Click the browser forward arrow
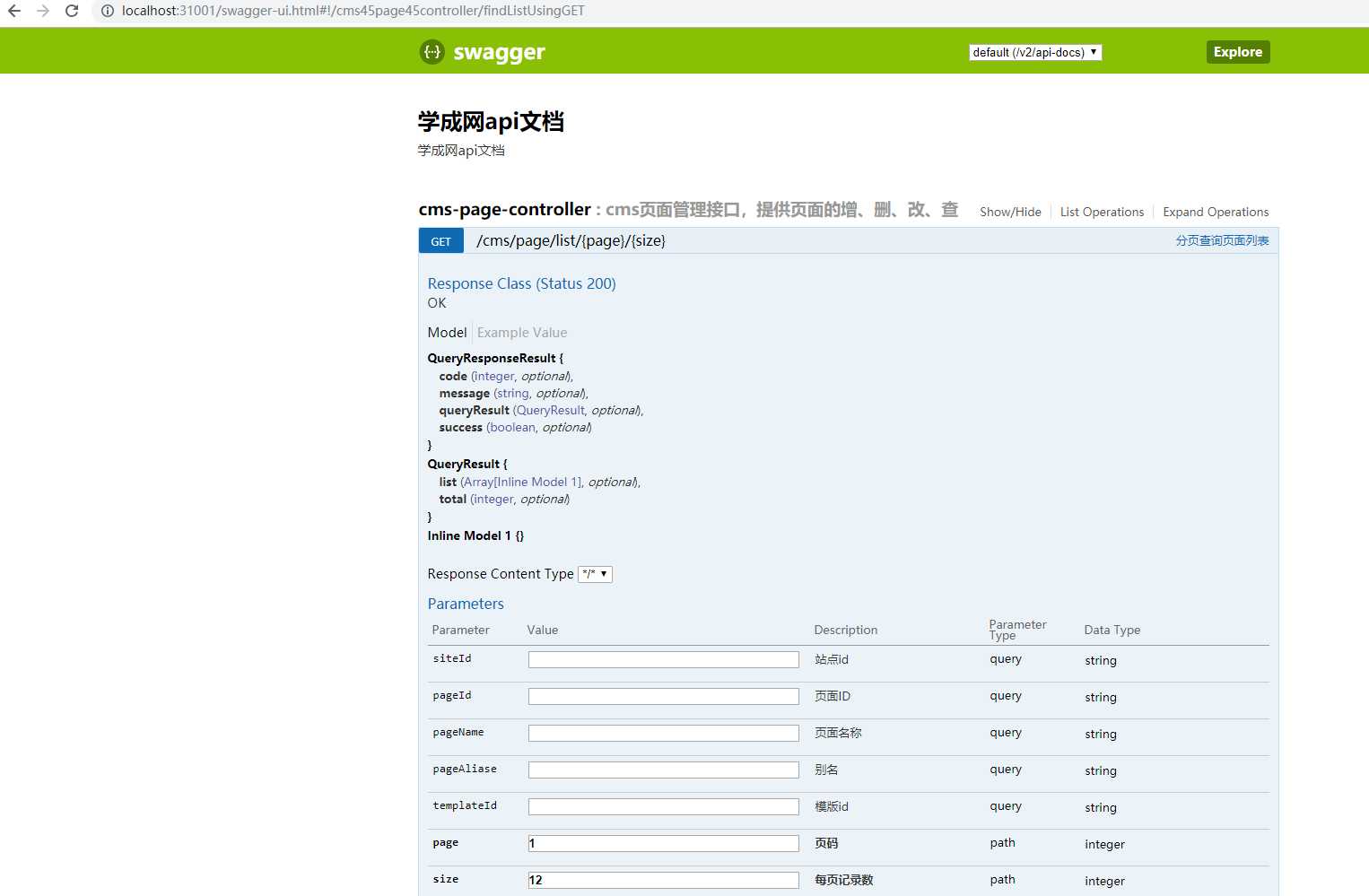The width and height of the screenshot is (1369, 896). point(43,11)
